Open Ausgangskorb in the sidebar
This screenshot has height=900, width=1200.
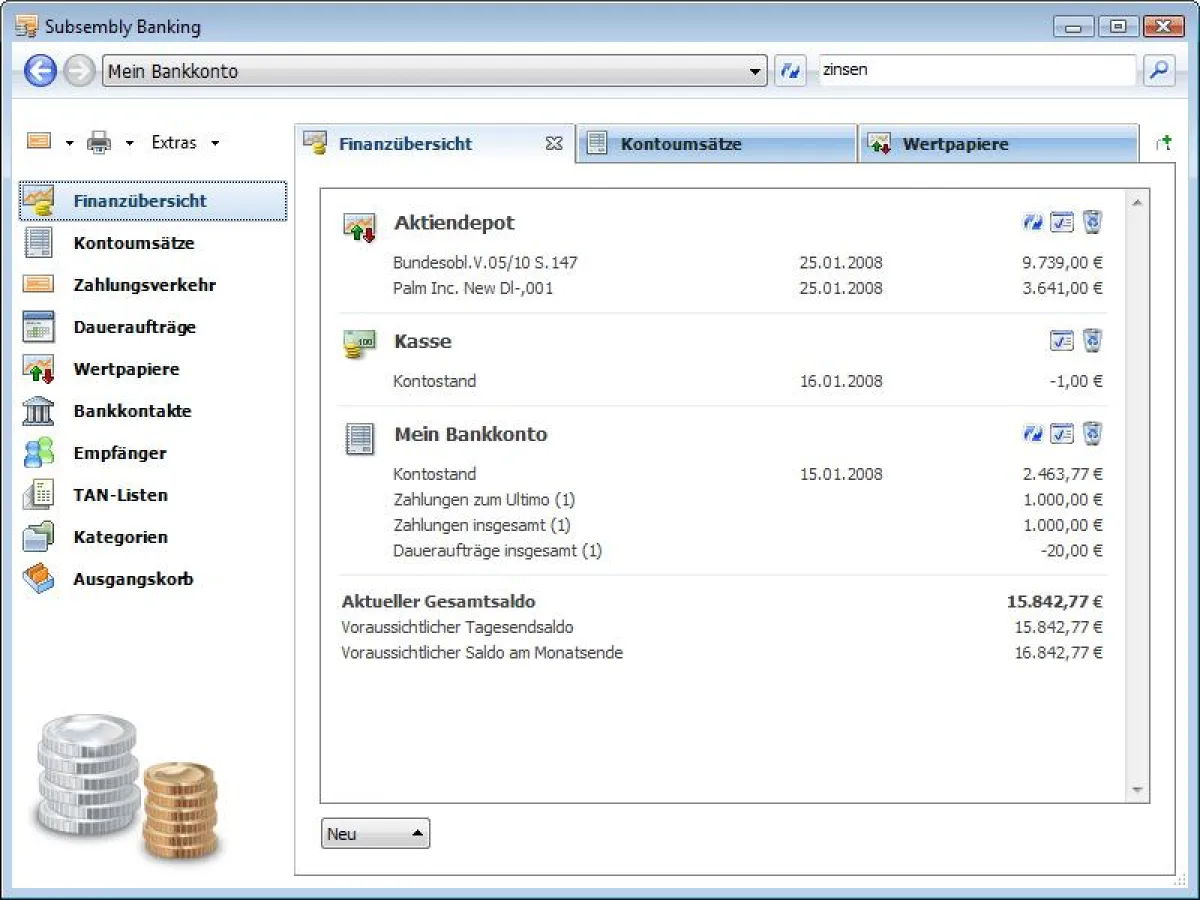pyautogui.click(x=133, y=579)
